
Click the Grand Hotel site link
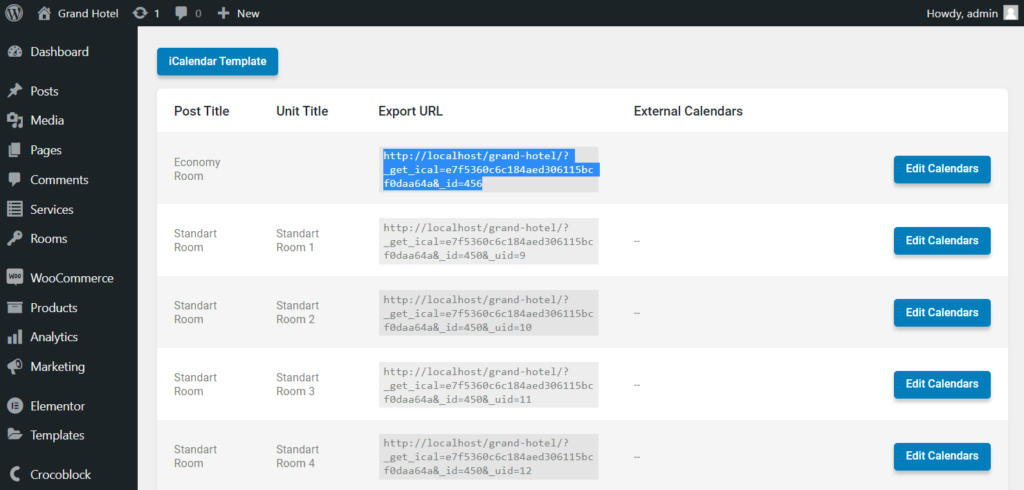click(88, 13)
